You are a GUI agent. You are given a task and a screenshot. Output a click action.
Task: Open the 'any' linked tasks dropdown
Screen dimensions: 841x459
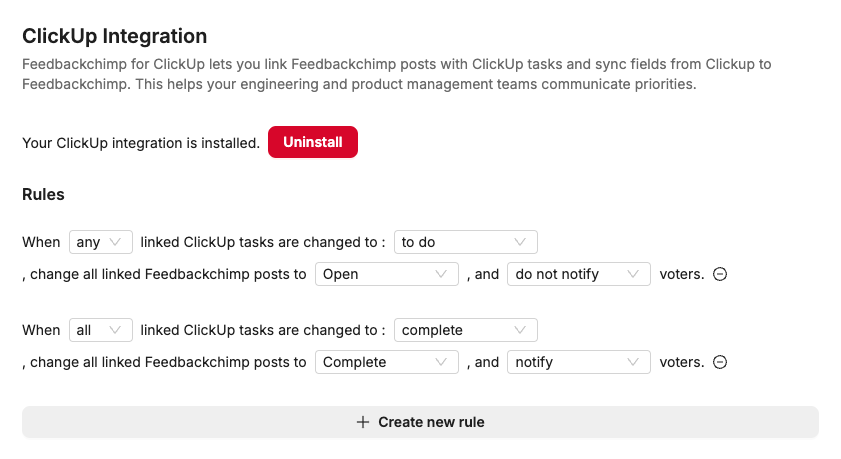(100, 242)
